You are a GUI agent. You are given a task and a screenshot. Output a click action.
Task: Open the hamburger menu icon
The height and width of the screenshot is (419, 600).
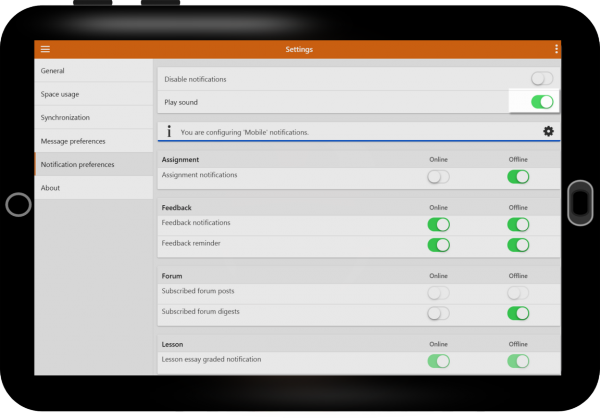coord(45,49)
